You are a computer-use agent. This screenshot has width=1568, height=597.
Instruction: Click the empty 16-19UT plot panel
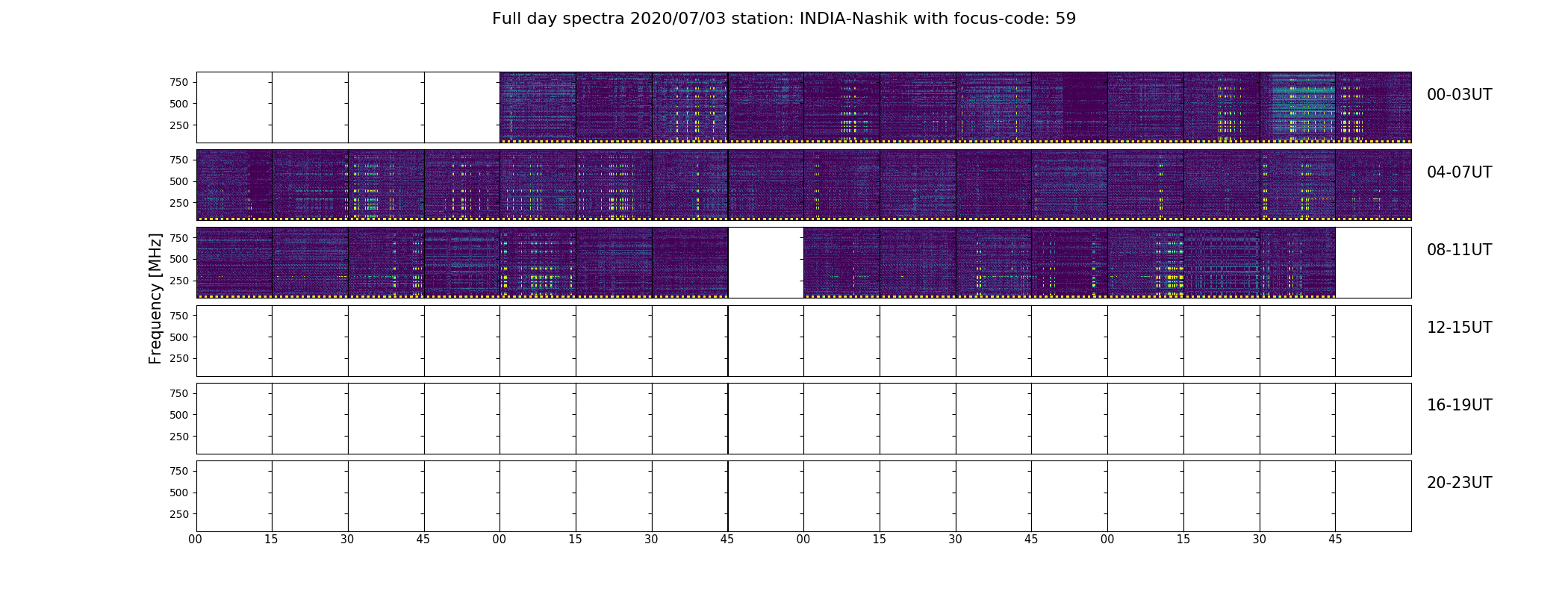tap(803, 418)
